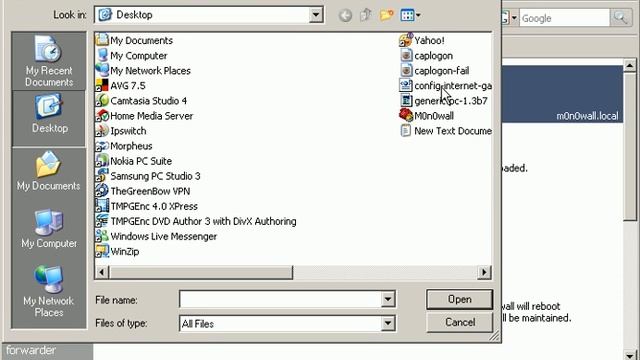Click m0n0wall.local text in browser page

pyautogui.click(x=587, y=116)
